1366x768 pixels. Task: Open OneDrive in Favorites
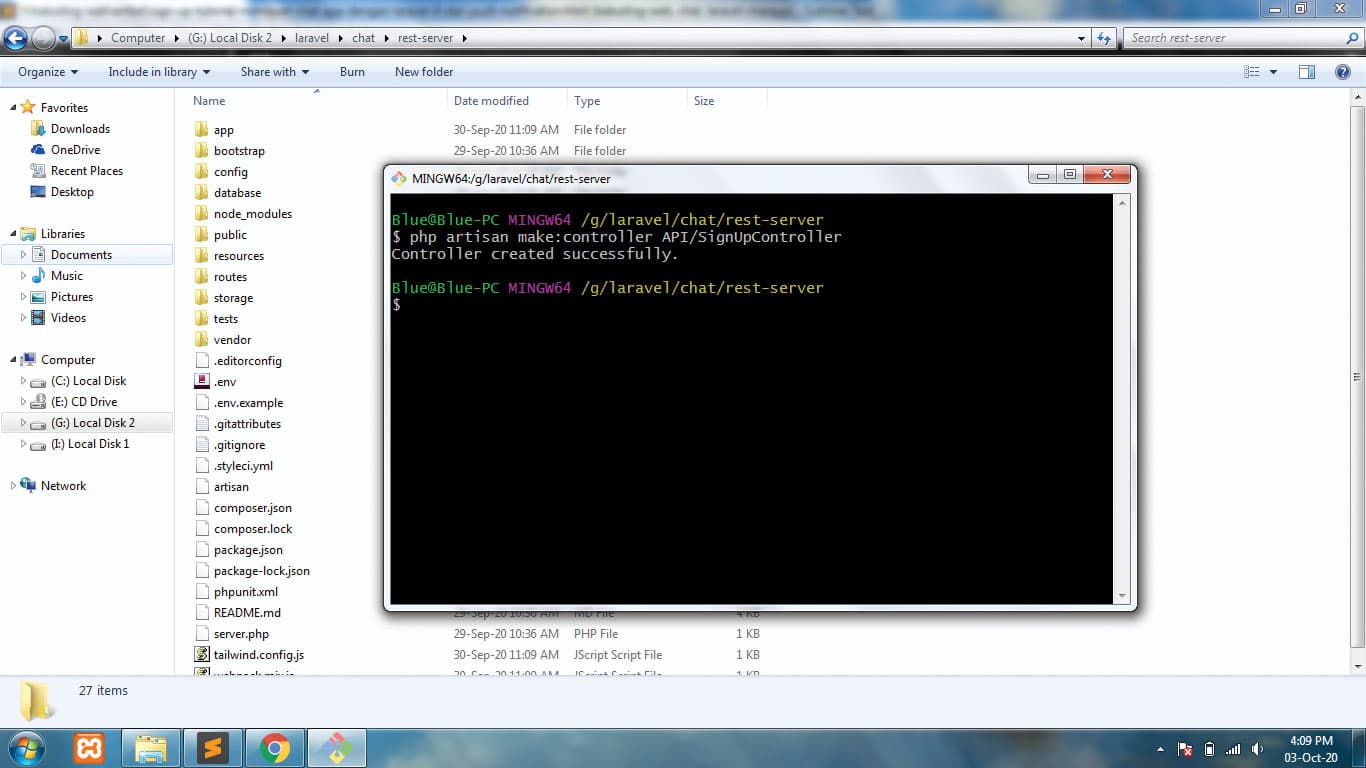75,150
